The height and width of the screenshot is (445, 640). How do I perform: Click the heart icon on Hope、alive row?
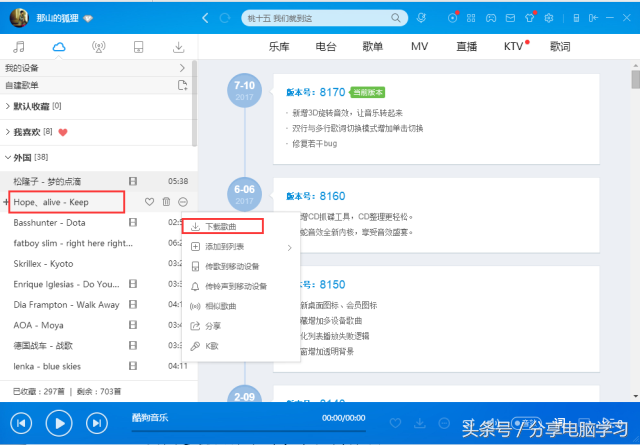(x=149, y=202)
